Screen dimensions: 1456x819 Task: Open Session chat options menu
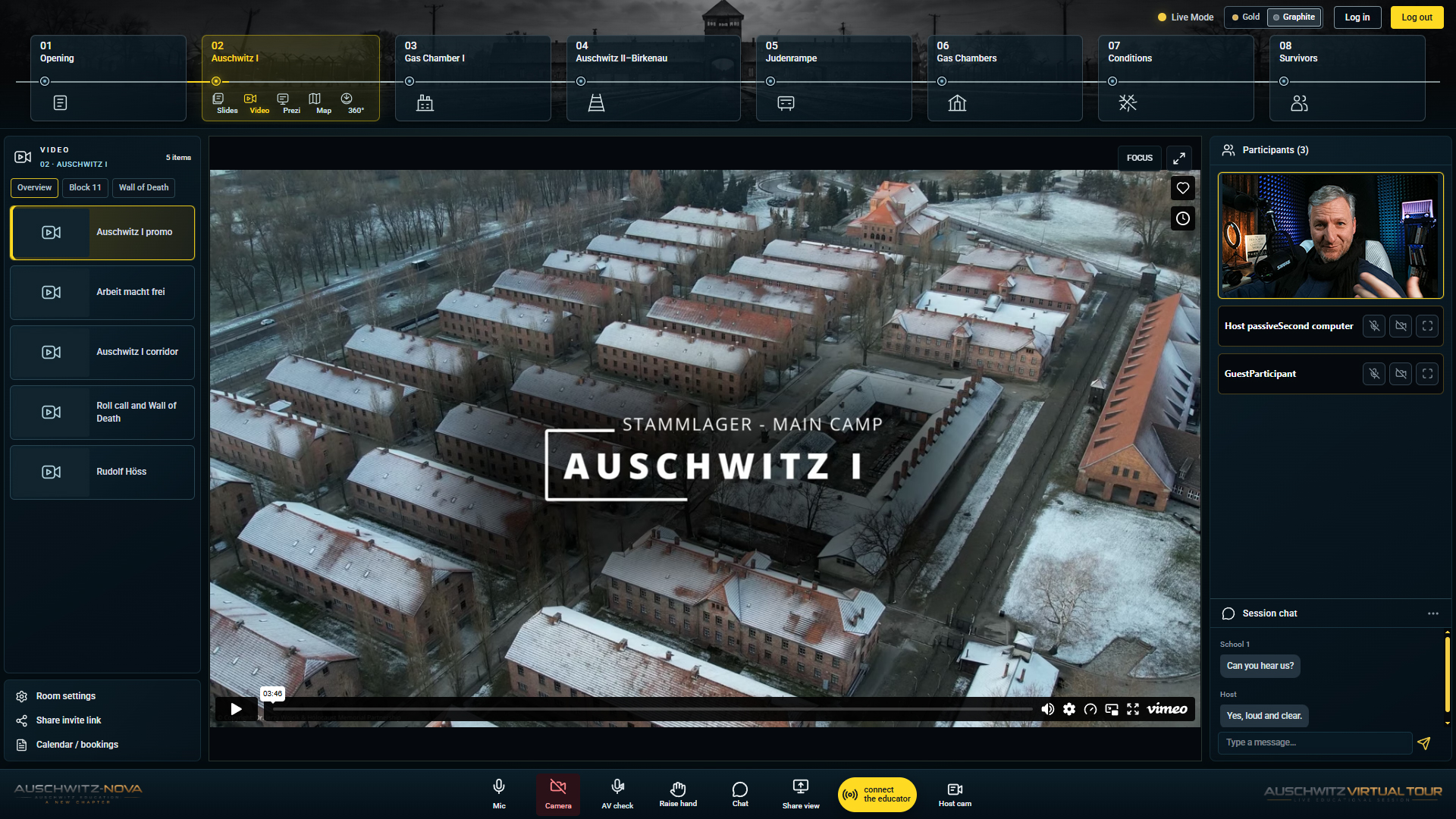1432,613
